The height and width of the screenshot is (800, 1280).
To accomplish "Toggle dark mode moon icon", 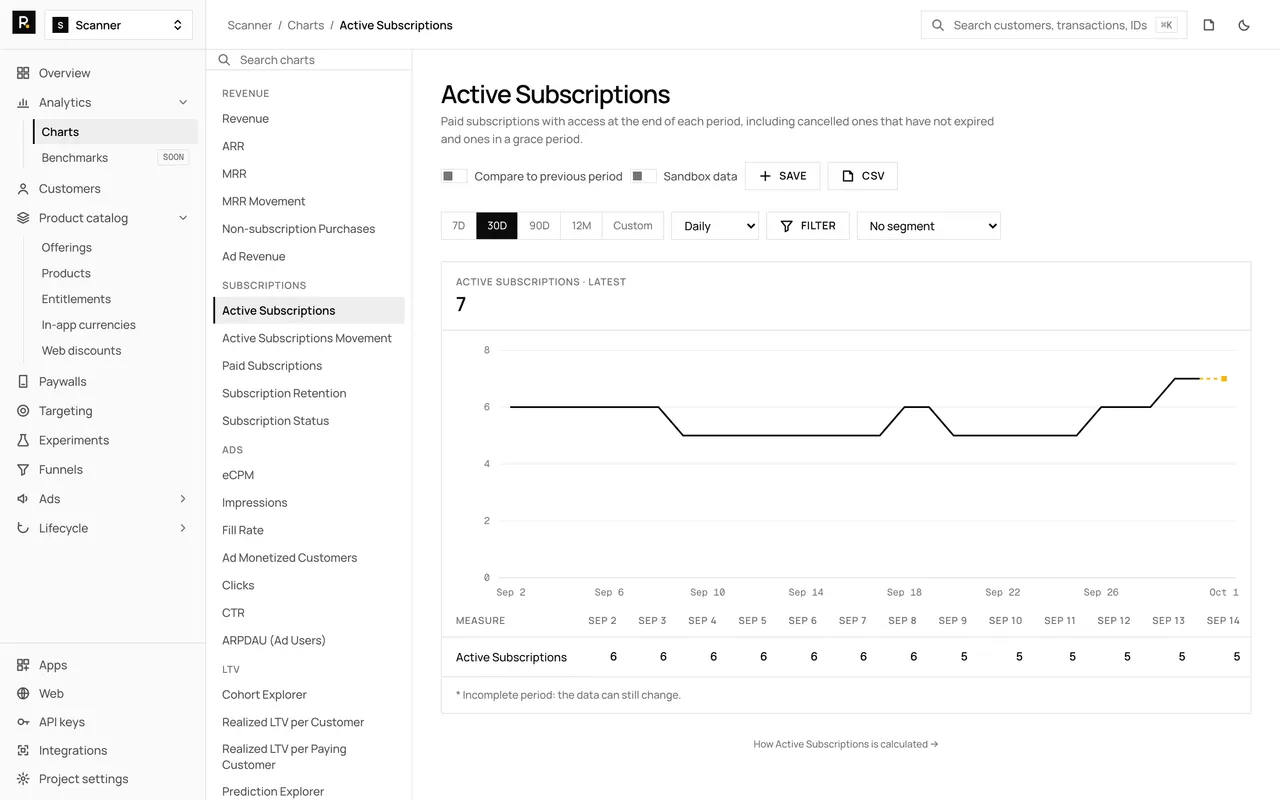I will pos(1244,25).
